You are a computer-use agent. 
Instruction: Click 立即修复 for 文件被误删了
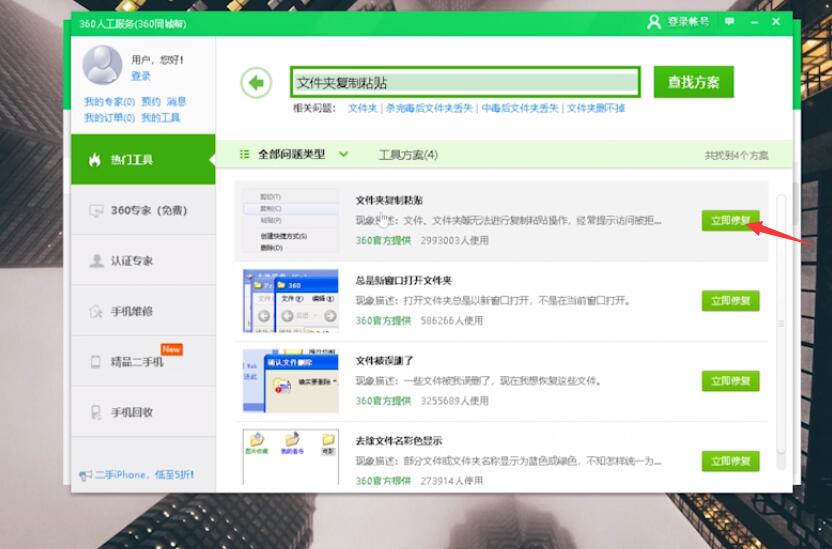tap(730, 381)
